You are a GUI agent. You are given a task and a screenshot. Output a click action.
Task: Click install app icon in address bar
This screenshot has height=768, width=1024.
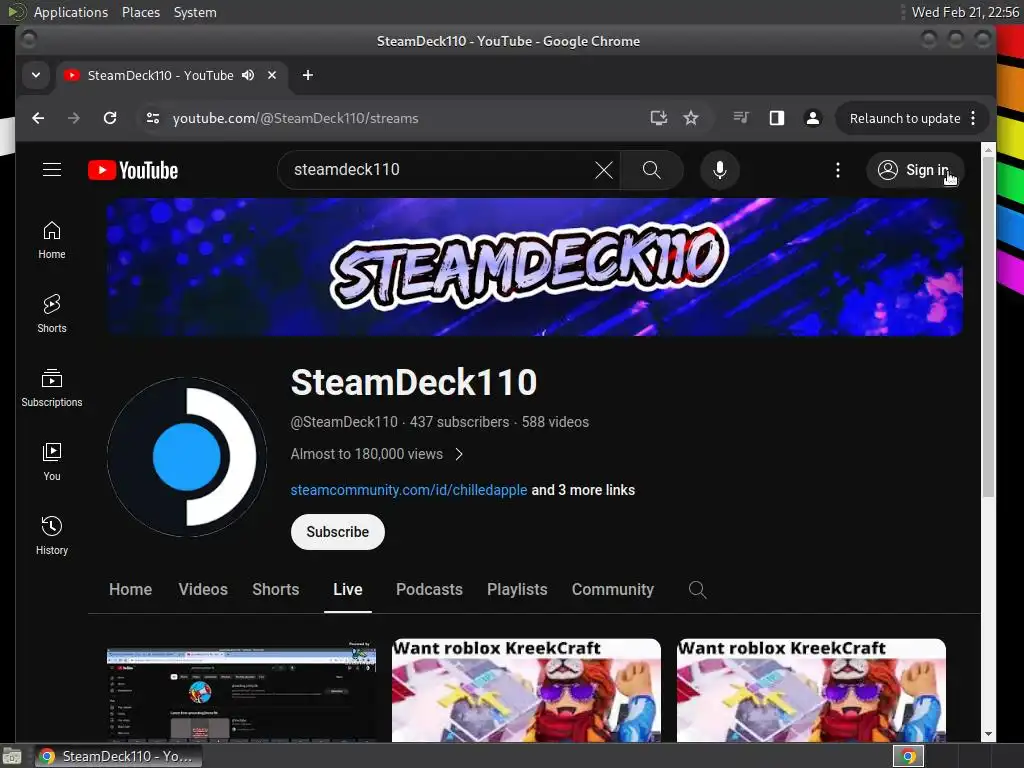[659, 118]
